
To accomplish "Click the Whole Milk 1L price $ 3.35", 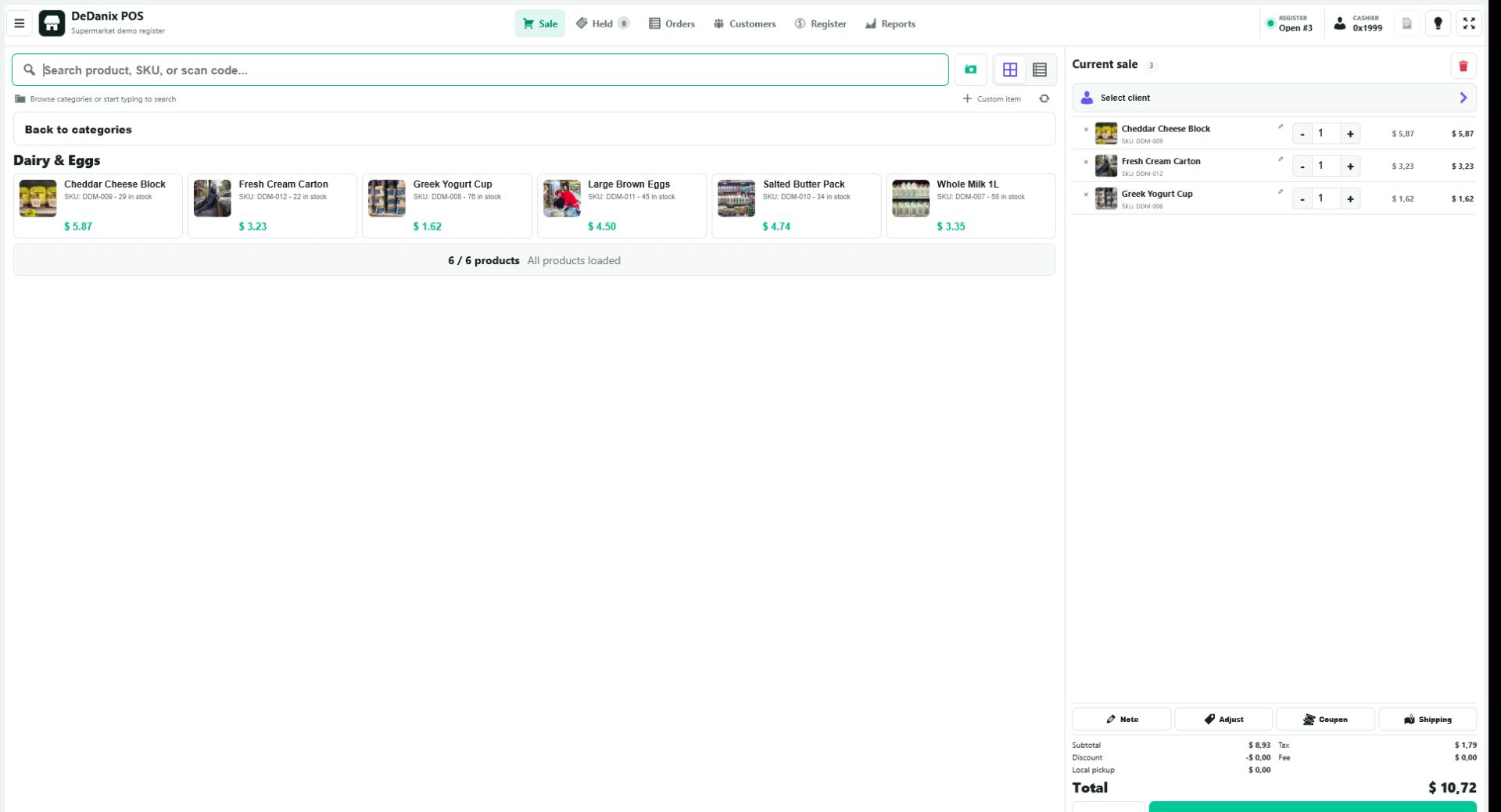I will pyautogui.click(x=951, y=227).
